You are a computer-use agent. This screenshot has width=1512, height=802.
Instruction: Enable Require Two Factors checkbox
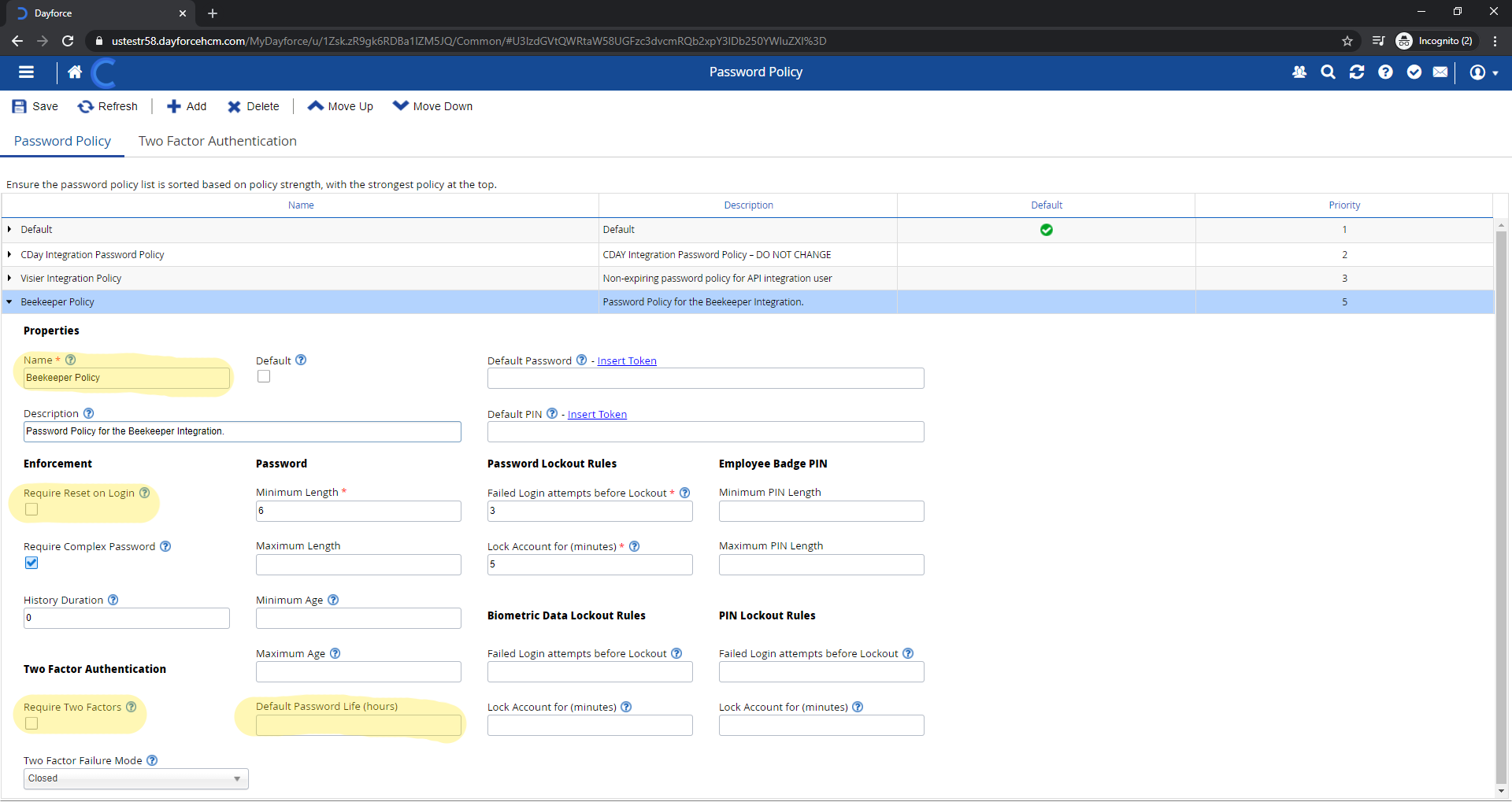click(31, 723)
